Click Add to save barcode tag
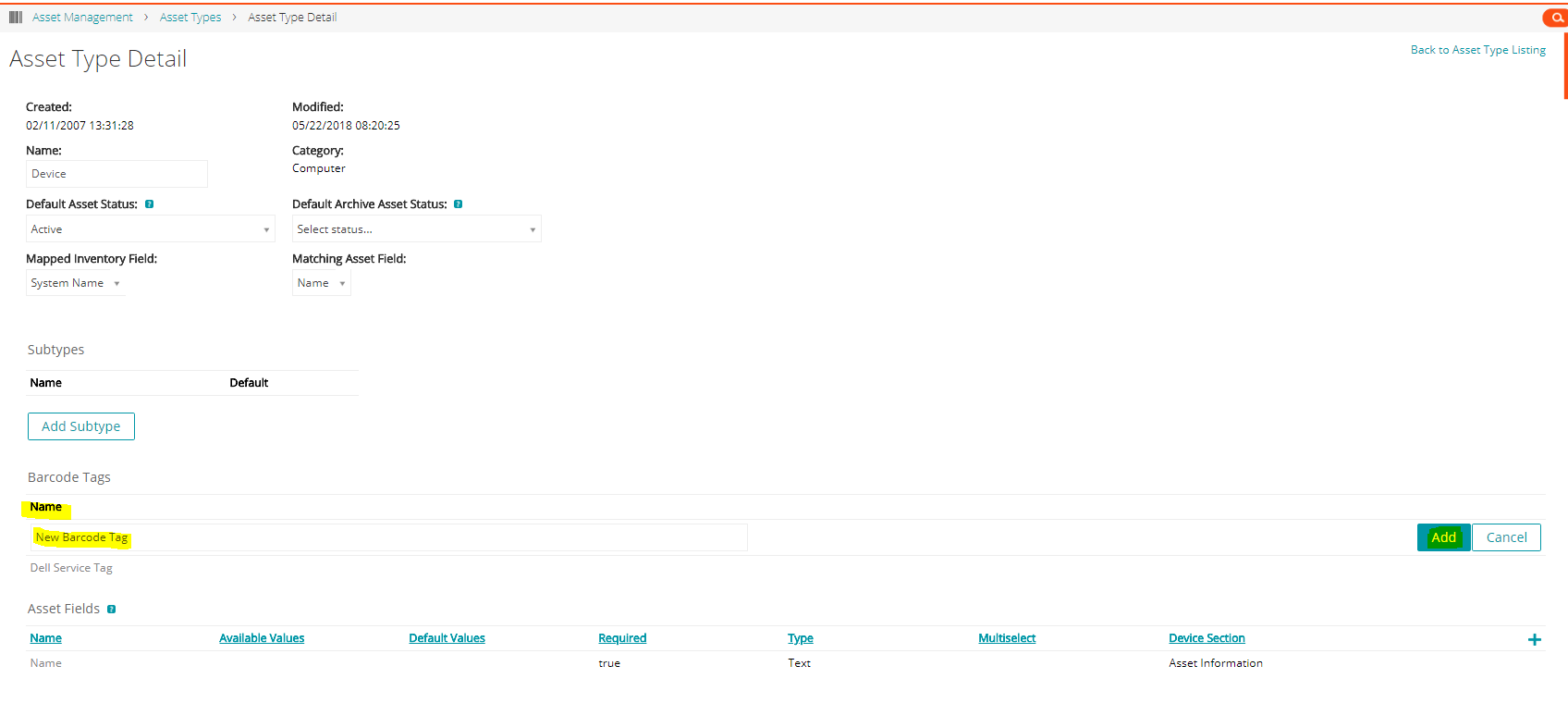Screen dimensions: 1568x703 click(x=1443, y=537)
